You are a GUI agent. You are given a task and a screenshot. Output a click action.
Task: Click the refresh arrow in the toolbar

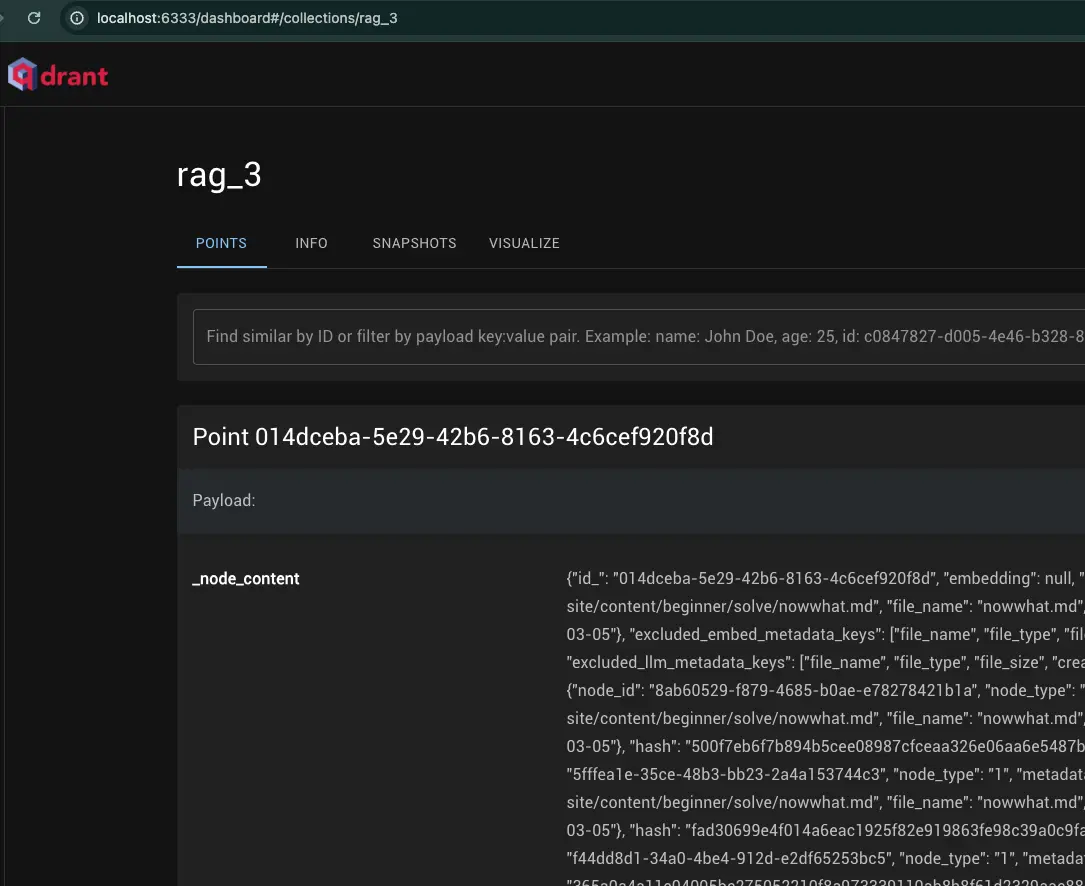35,17
